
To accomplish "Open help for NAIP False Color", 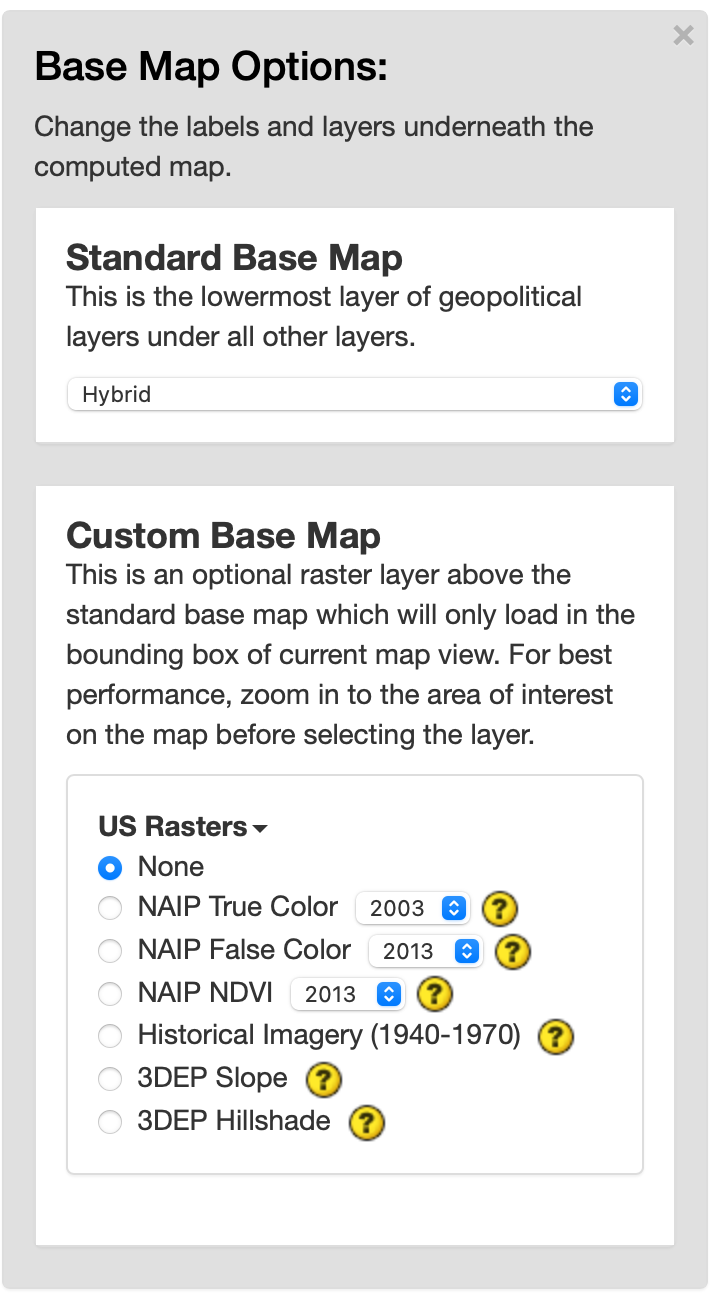I will tap(513, 951).
